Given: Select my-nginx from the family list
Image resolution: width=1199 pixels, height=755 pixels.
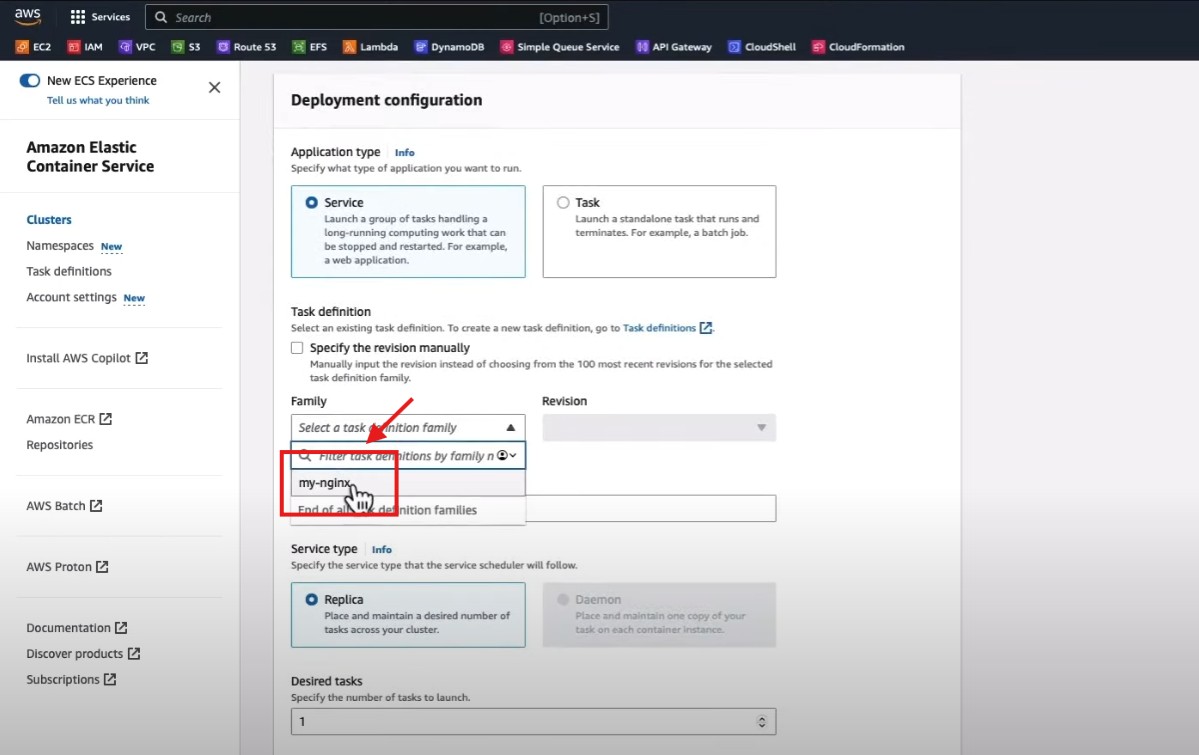Looking at the screenshot, I should 325,483.
